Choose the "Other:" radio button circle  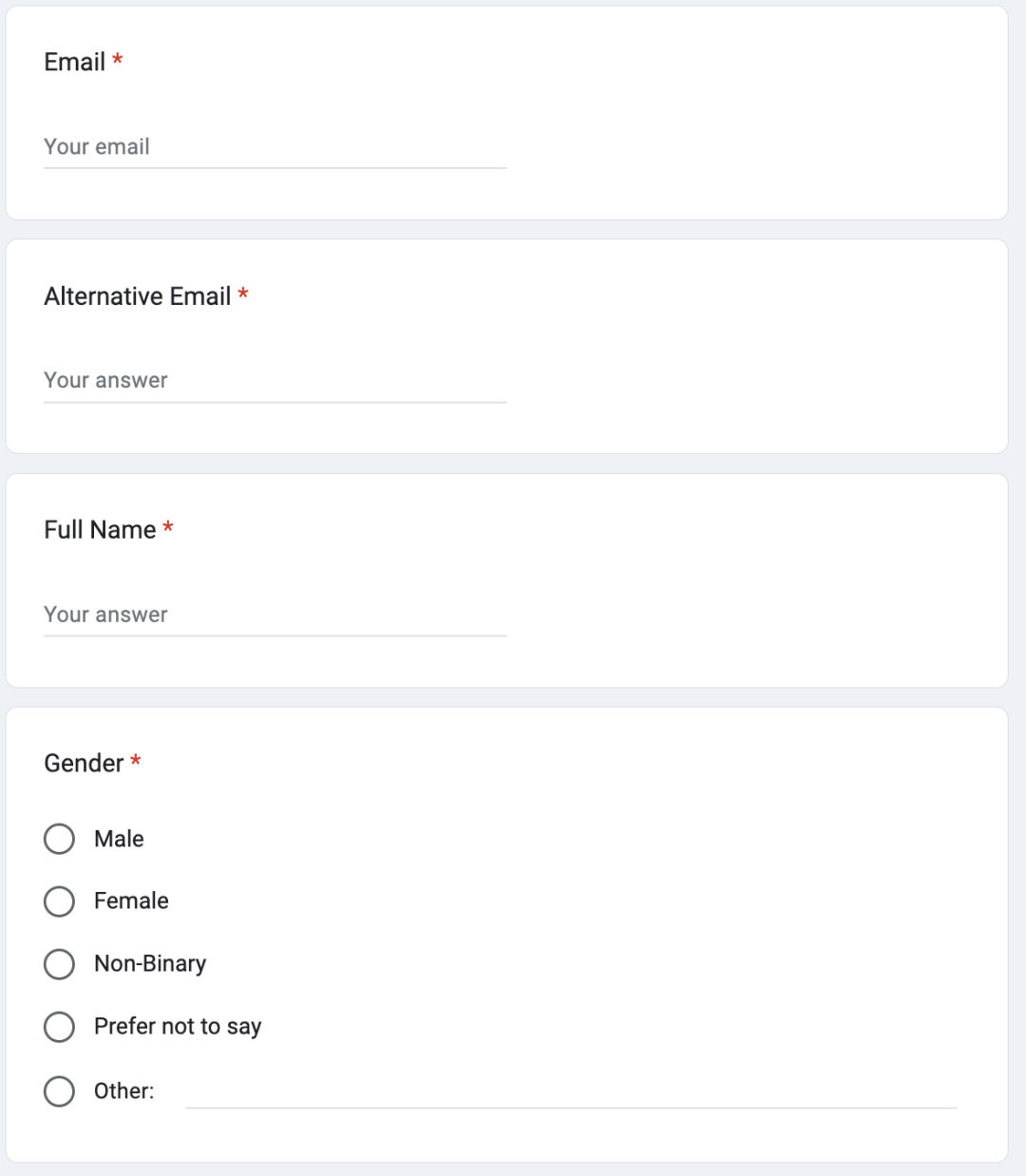tap(59, 1091)
